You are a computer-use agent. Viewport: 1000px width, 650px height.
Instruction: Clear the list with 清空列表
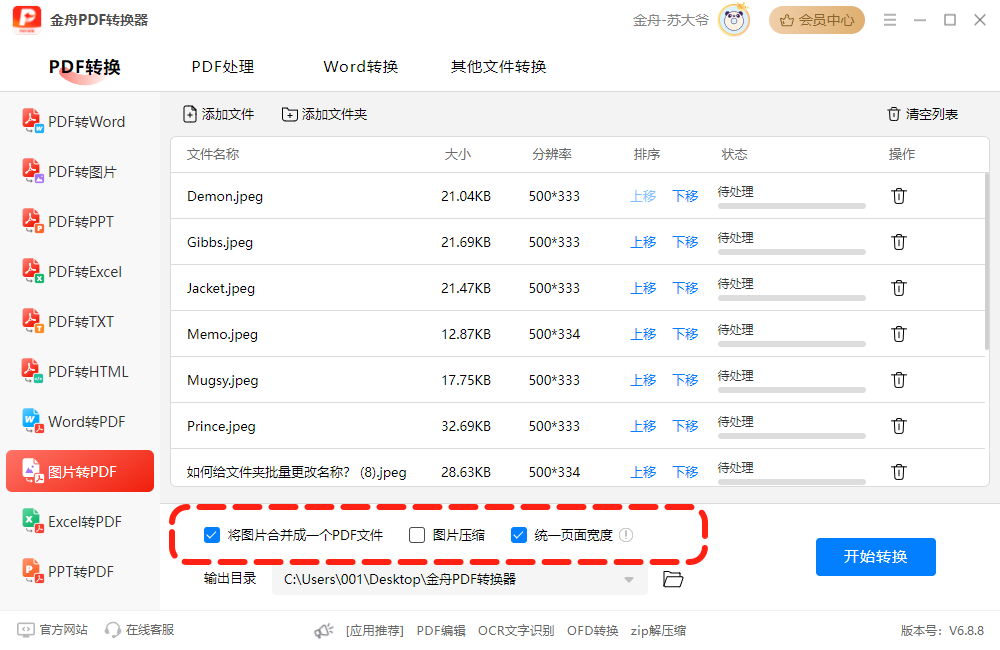tap(922, 114)
